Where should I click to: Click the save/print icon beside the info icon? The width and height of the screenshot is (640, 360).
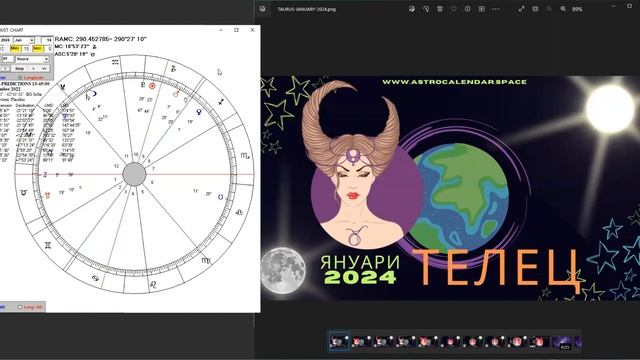point(482,9)
